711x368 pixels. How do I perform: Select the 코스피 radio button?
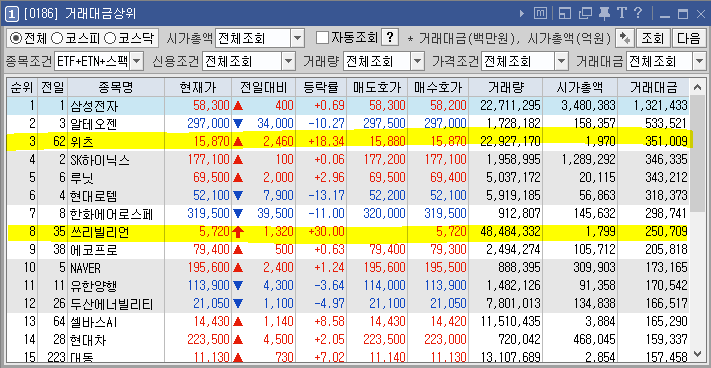coord(75,38)
